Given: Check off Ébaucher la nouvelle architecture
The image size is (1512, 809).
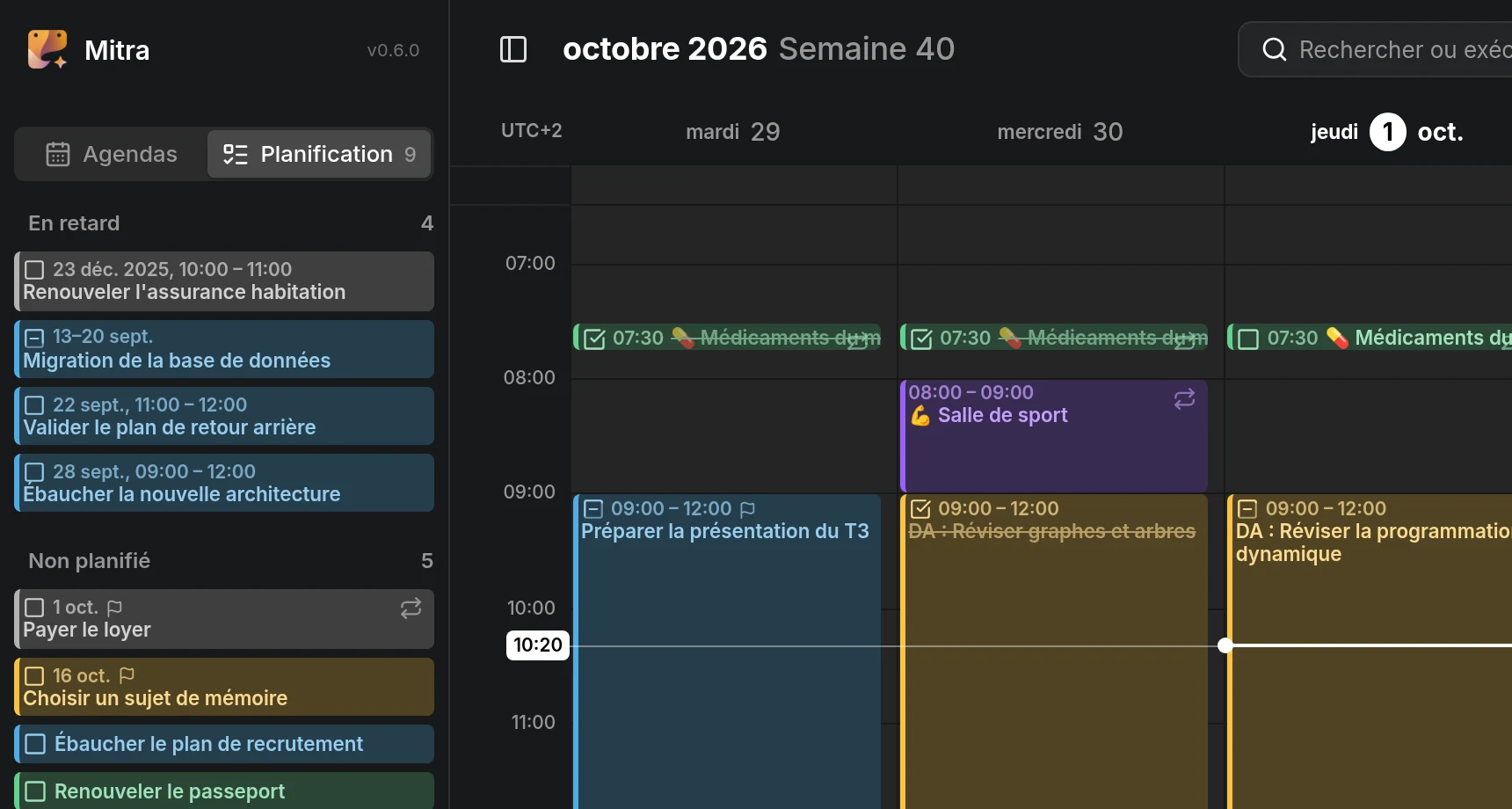Looking at the screenshot, I should (34, 472).
